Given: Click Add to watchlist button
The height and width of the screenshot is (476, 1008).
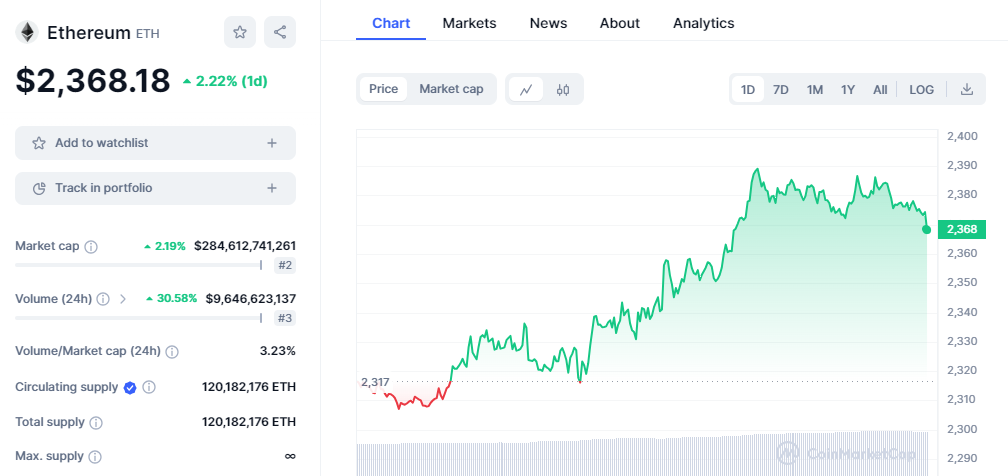Looking at the screenshot, I should point(156,143).
